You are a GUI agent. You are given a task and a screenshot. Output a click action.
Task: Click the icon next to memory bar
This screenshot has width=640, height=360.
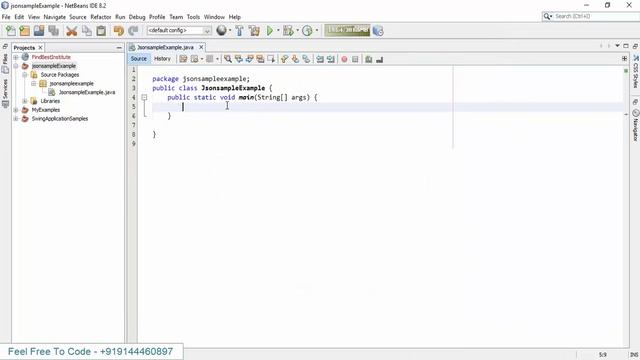pyautogui.click(x=378, y=31)
